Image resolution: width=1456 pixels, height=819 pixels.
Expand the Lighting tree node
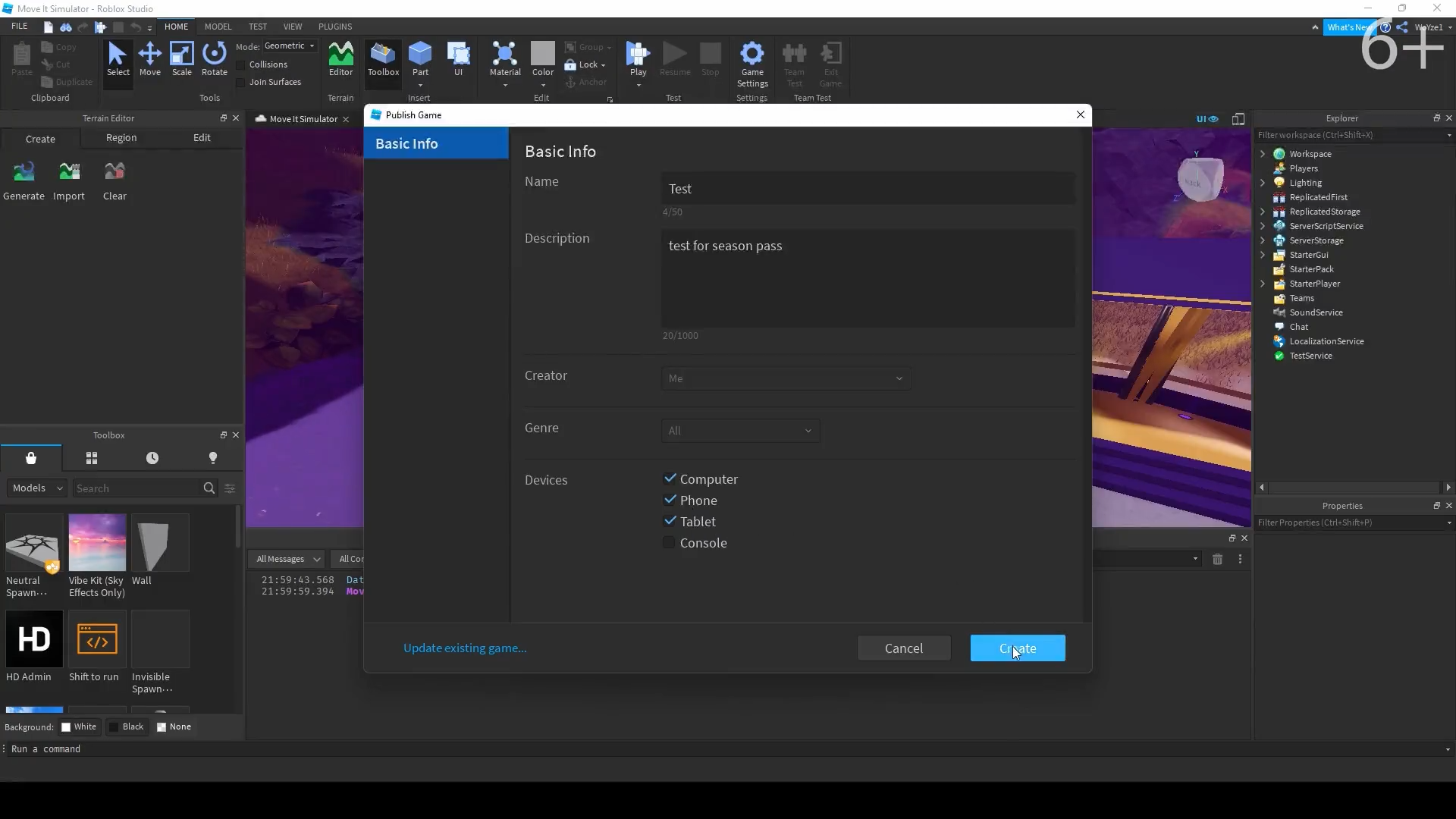(x=1263, y=183)
